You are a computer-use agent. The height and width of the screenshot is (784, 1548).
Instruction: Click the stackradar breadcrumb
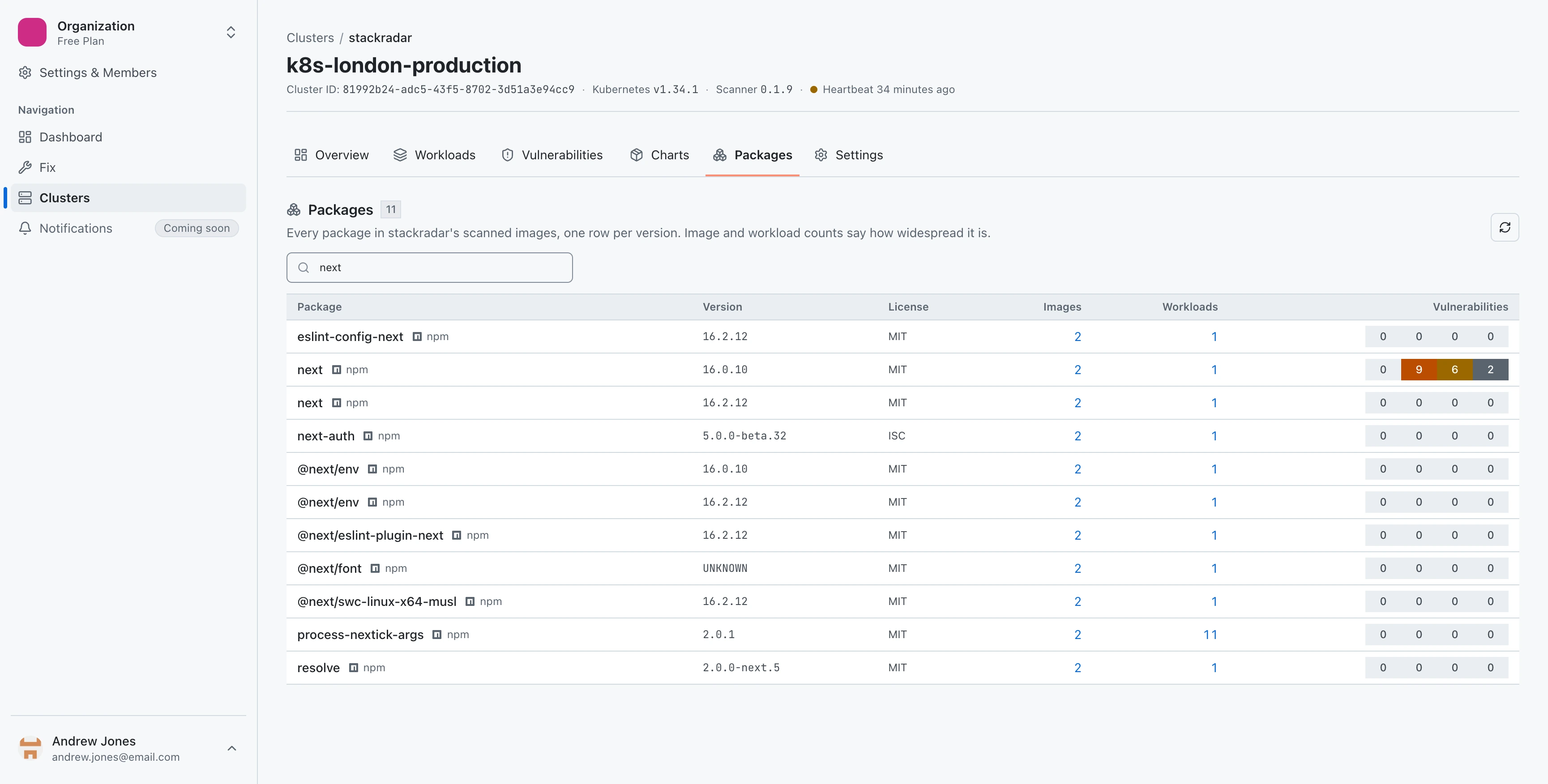[x=380, y=38]
